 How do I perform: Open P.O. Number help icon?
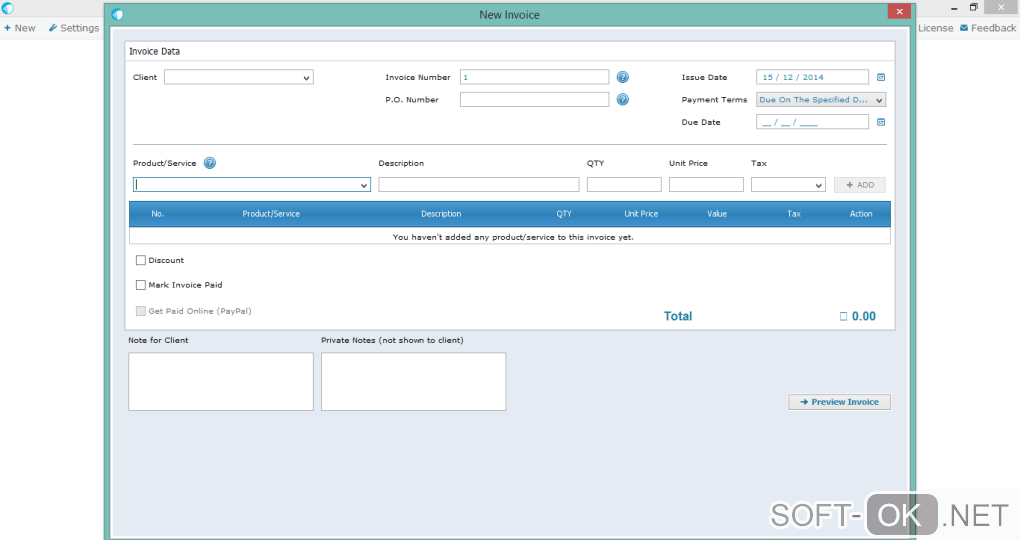[x=623, y=100]
